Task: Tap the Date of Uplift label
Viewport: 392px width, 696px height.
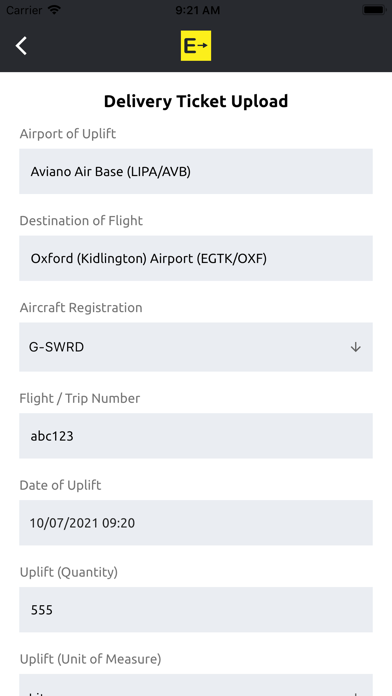Action: click(x=60, y=485)
